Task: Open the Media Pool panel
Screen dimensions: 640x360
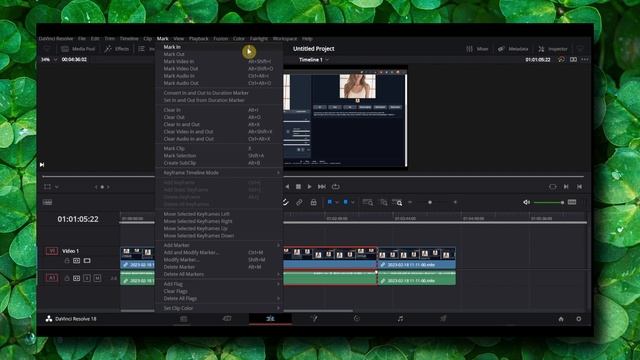Action: 78,49
